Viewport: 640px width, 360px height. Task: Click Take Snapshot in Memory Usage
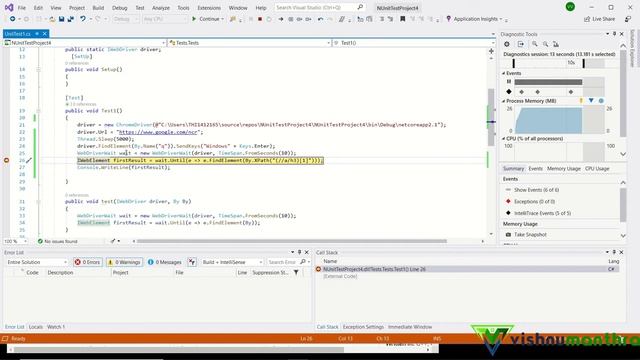530,235
